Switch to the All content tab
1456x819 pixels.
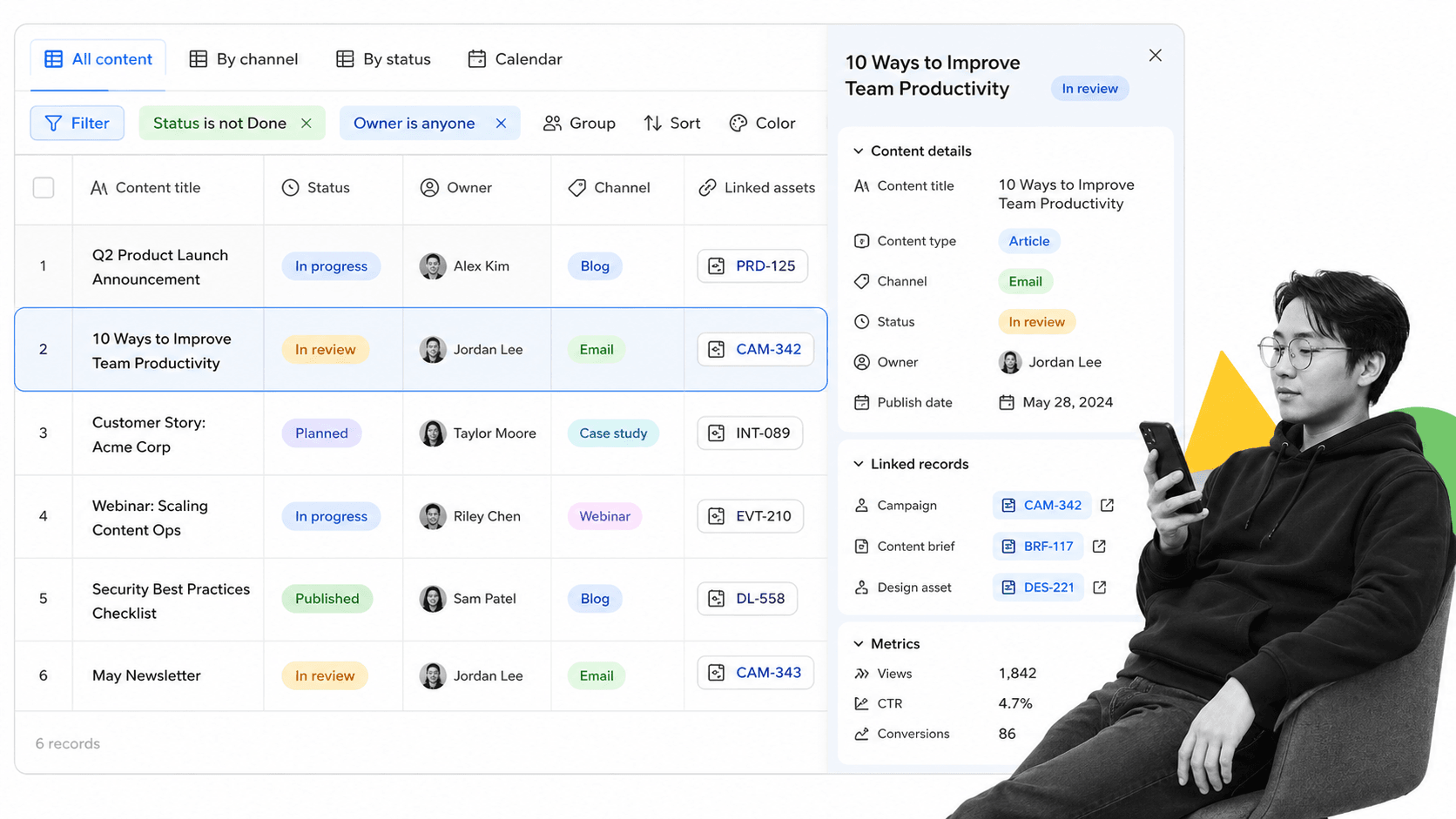(98, 59)
